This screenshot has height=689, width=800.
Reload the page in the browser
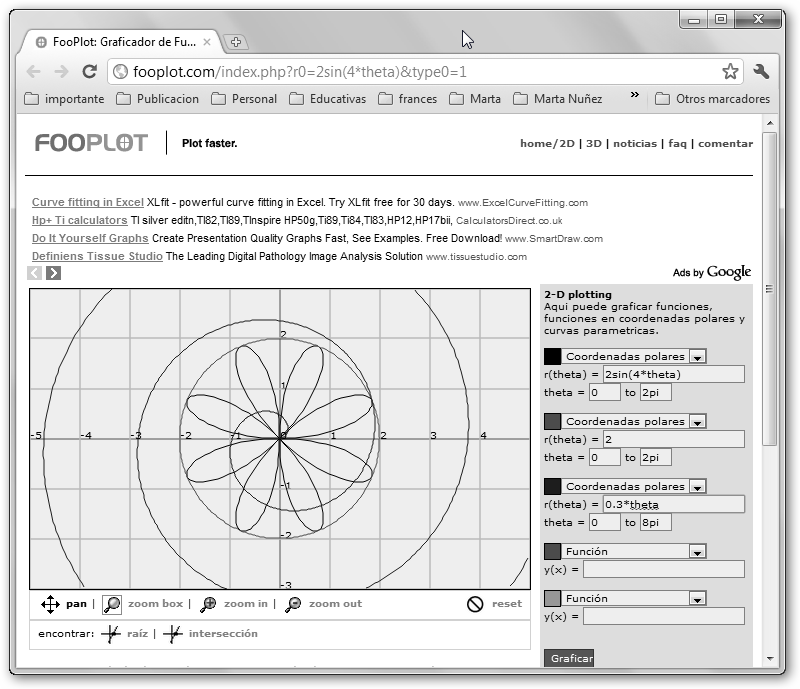(x=89, y=71)
